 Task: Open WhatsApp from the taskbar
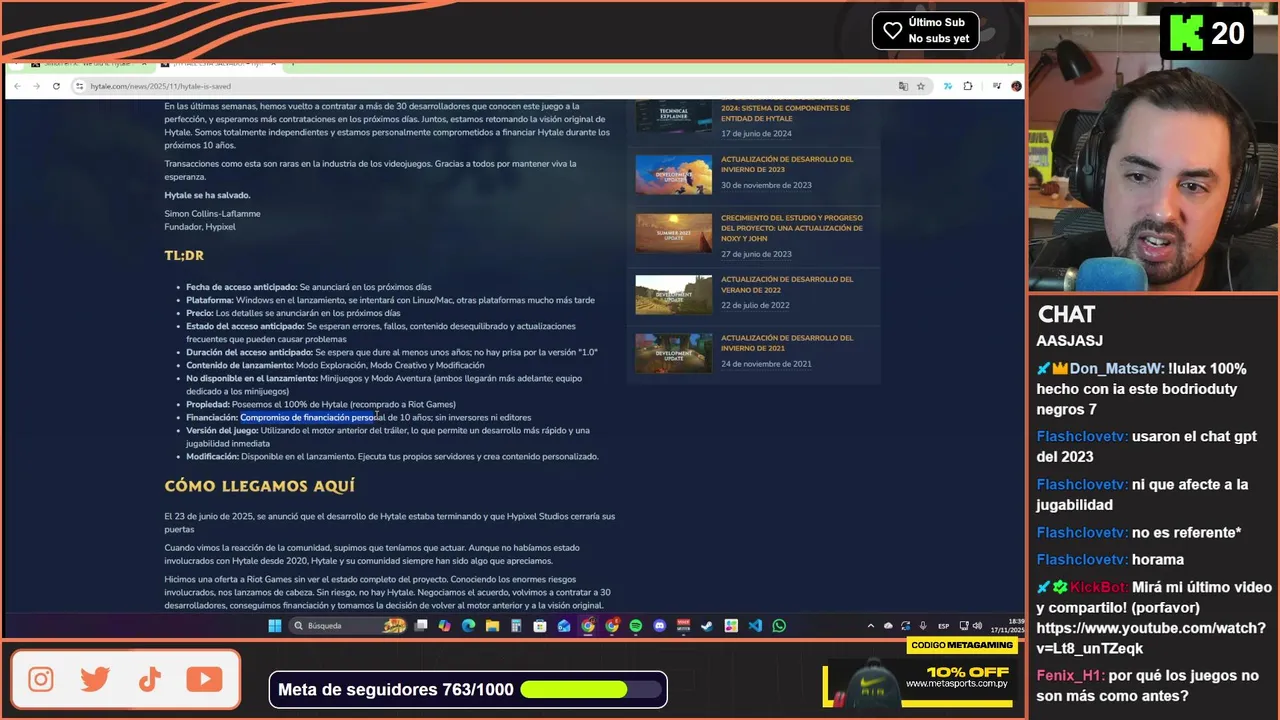tap(779, 626)
